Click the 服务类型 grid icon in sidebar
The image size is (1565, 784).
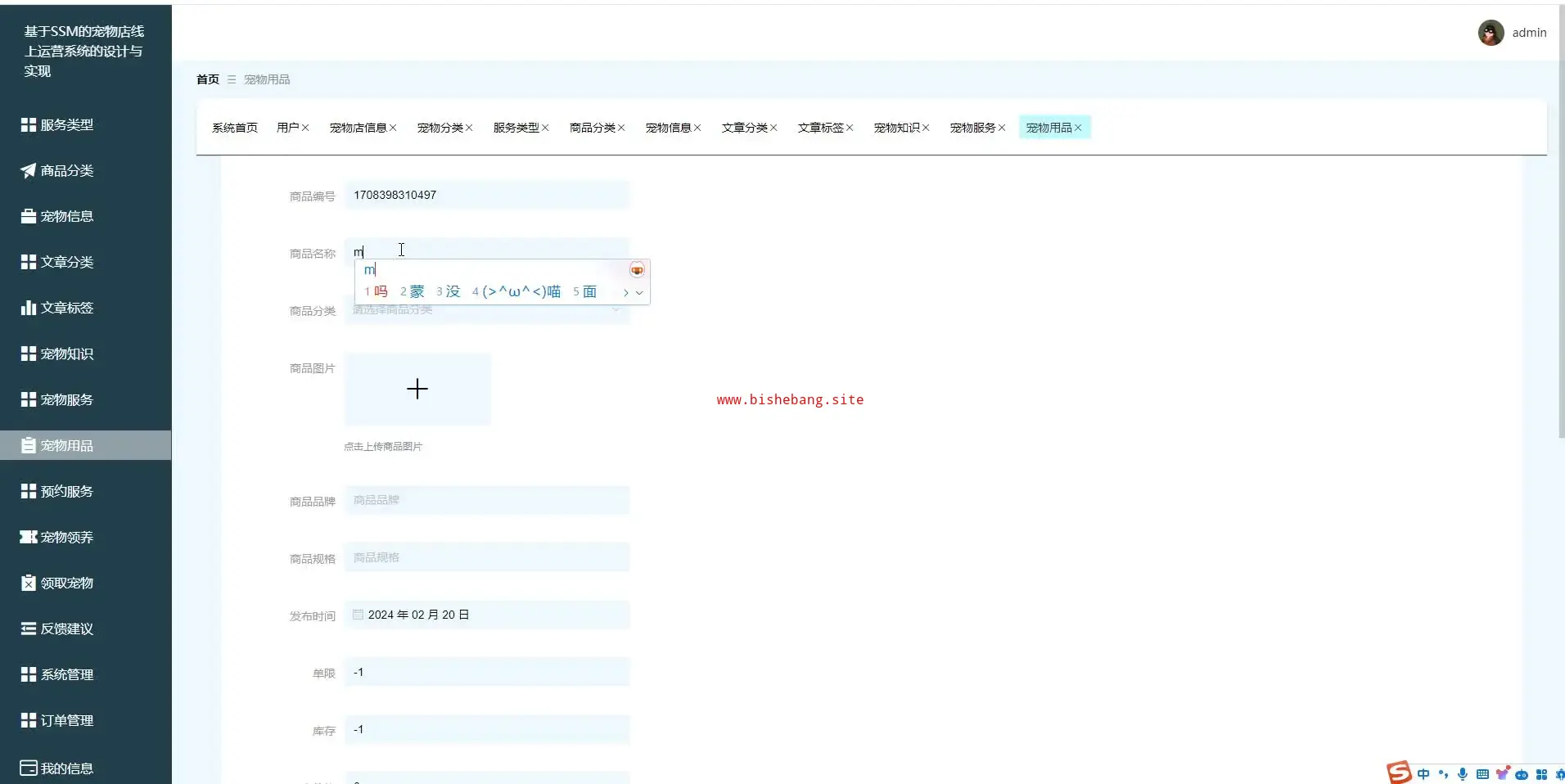(x=28, y=124)
